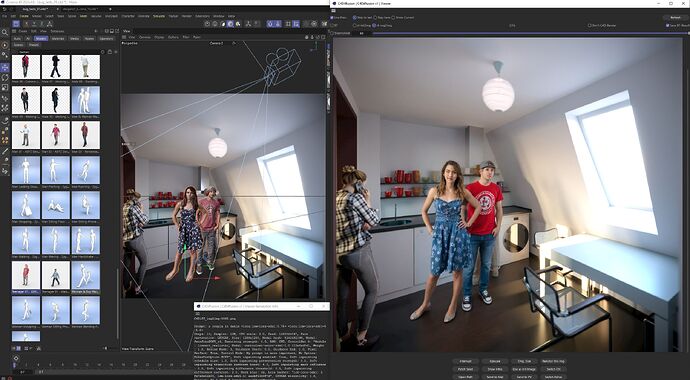Click the Superposed value field showing 60
This screenshot has height=380, width=690.
pos(362,33)
